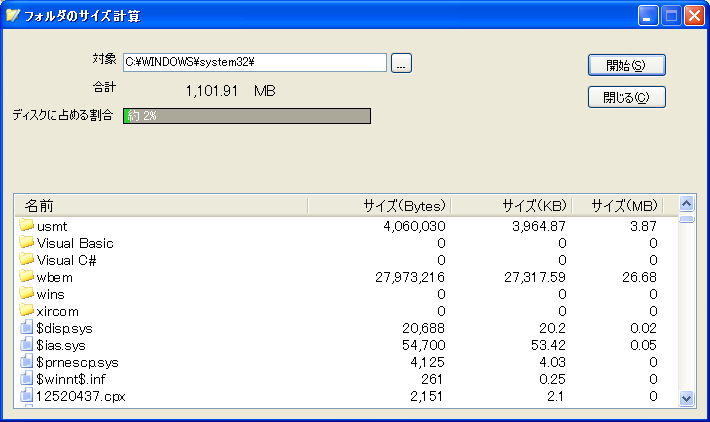This screenshot has width=710, height=422.
Task: Select the wbem folder icon
Action: 27,276
